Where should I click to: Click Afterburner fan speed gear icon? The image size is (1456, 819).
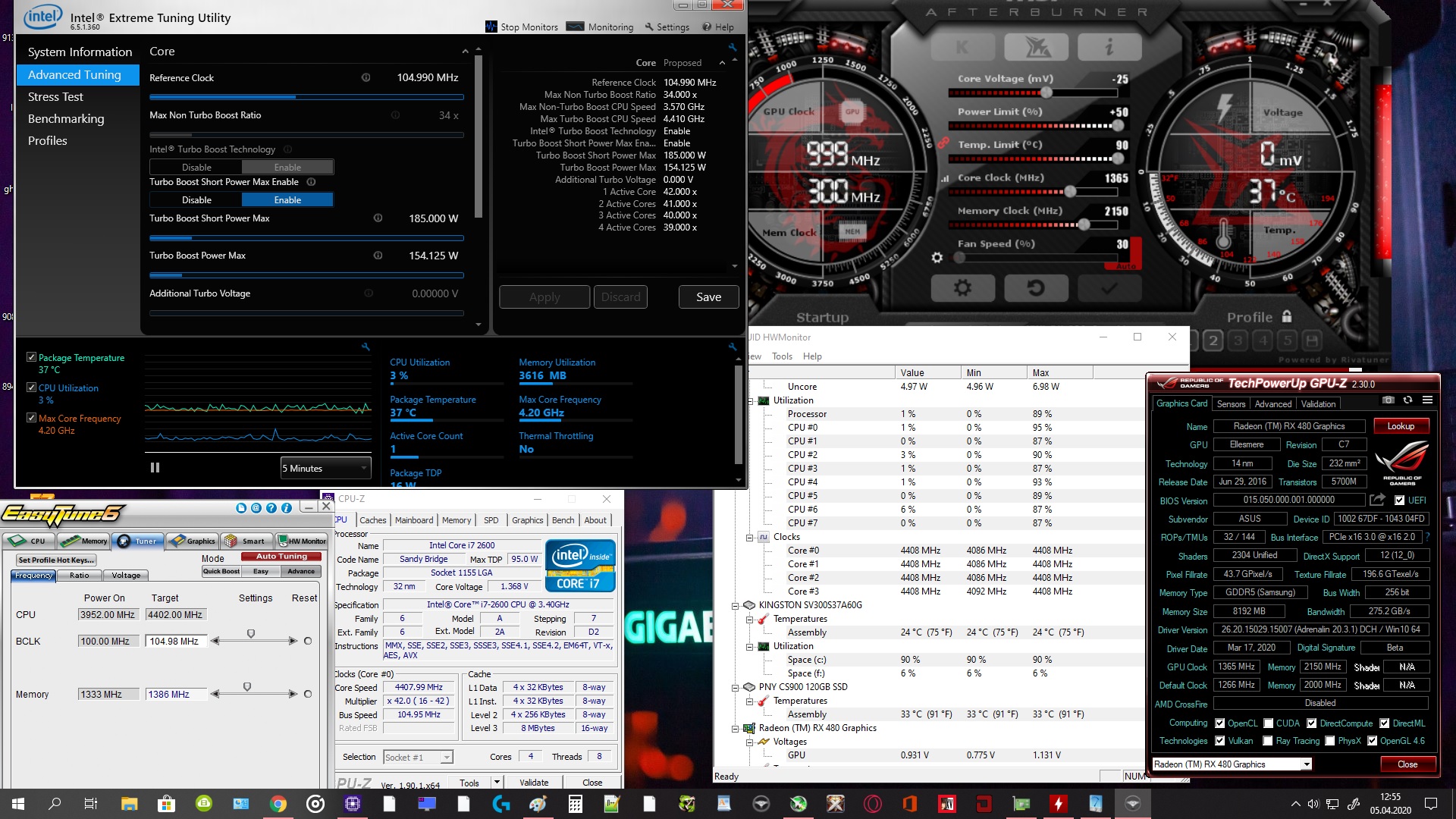[937, 258]
